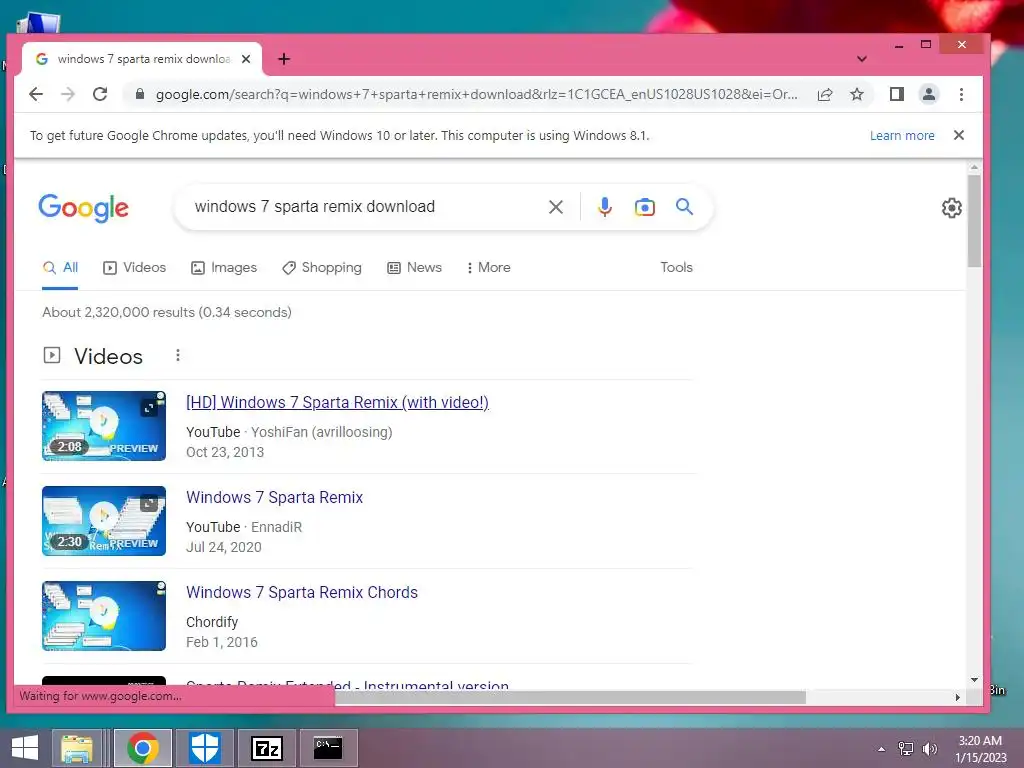The width and height of the screenshot is (1024, 768).
Task: Select the All results tab
Action: click(x=60, y=268)
